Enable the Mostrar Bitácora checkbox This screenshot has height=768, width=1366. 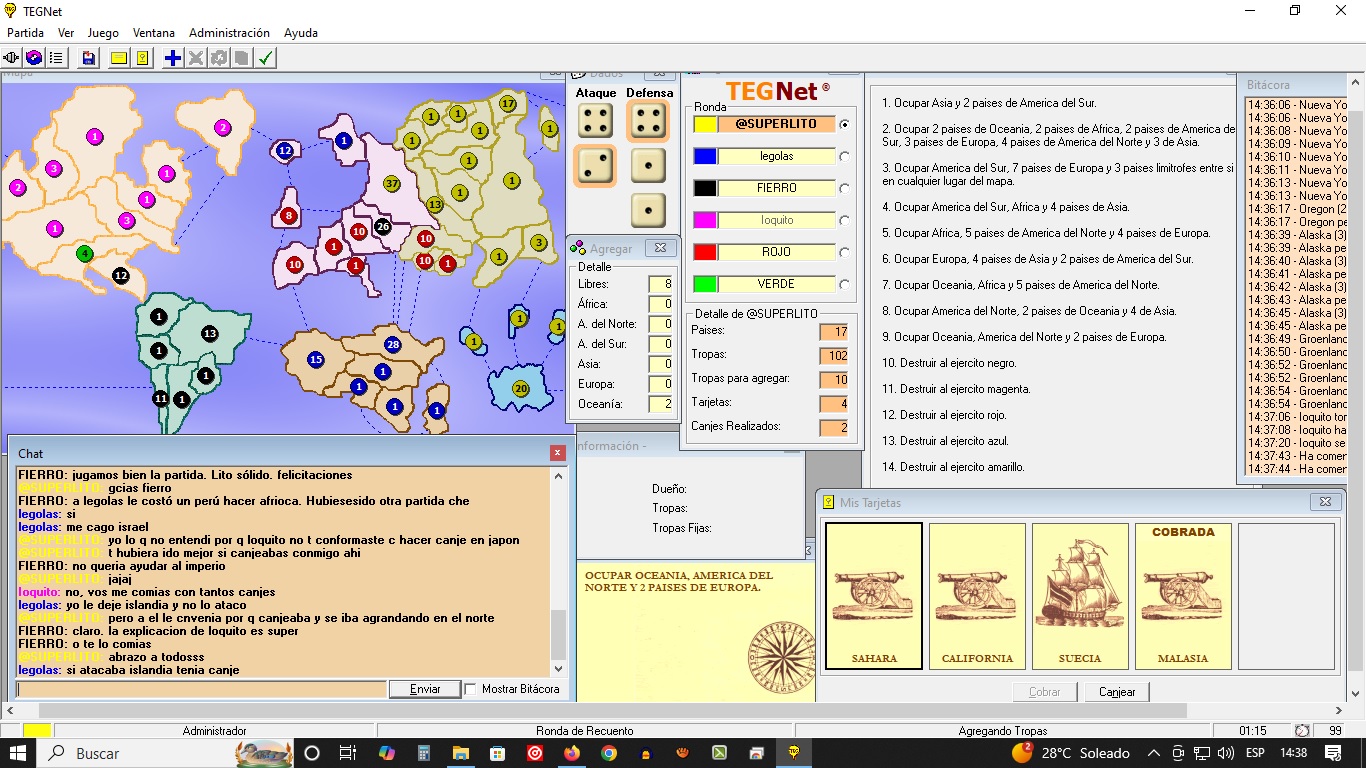pyautogui.click(x=471, y=689)
